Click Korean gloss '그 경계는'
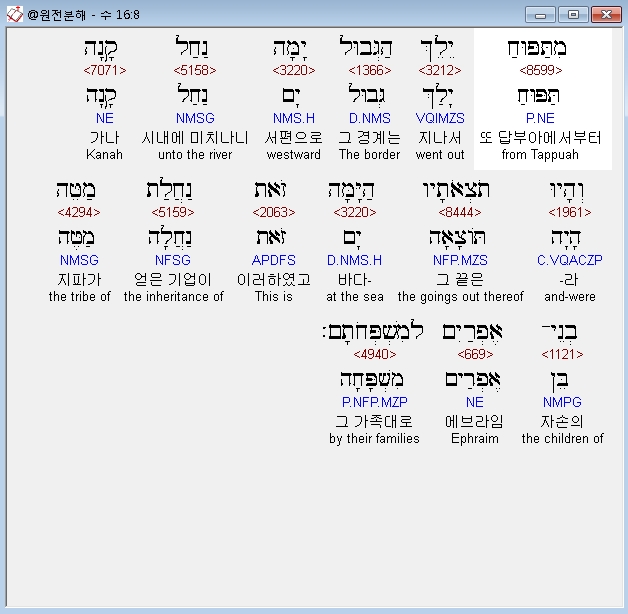 pos(369,138)
